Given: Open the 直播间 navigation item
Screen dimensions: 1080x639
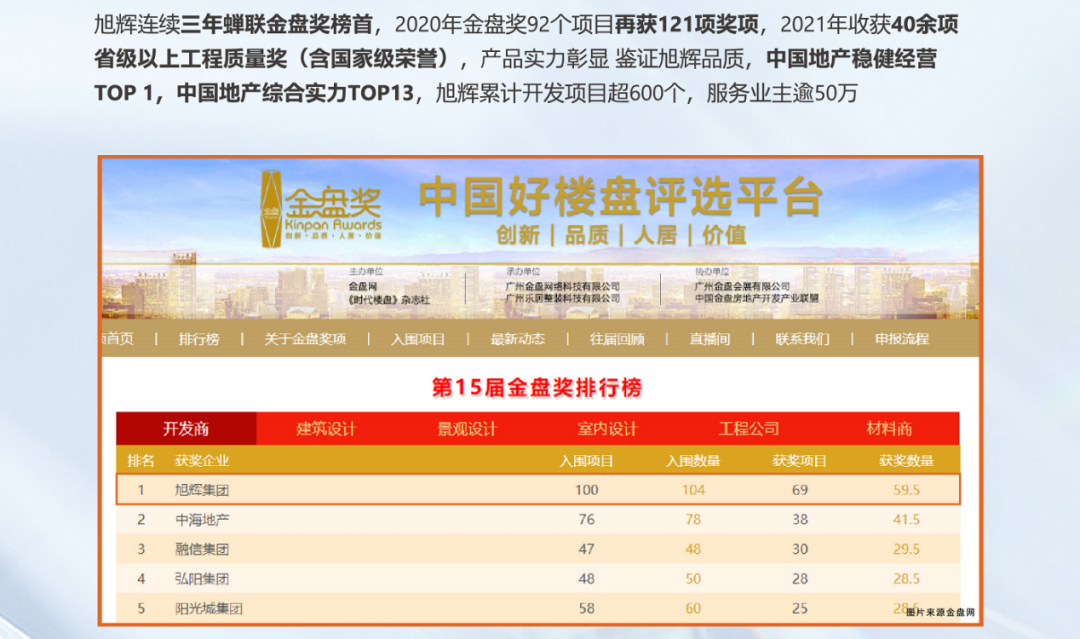Looking at the screenshot, I should (709, 339).
